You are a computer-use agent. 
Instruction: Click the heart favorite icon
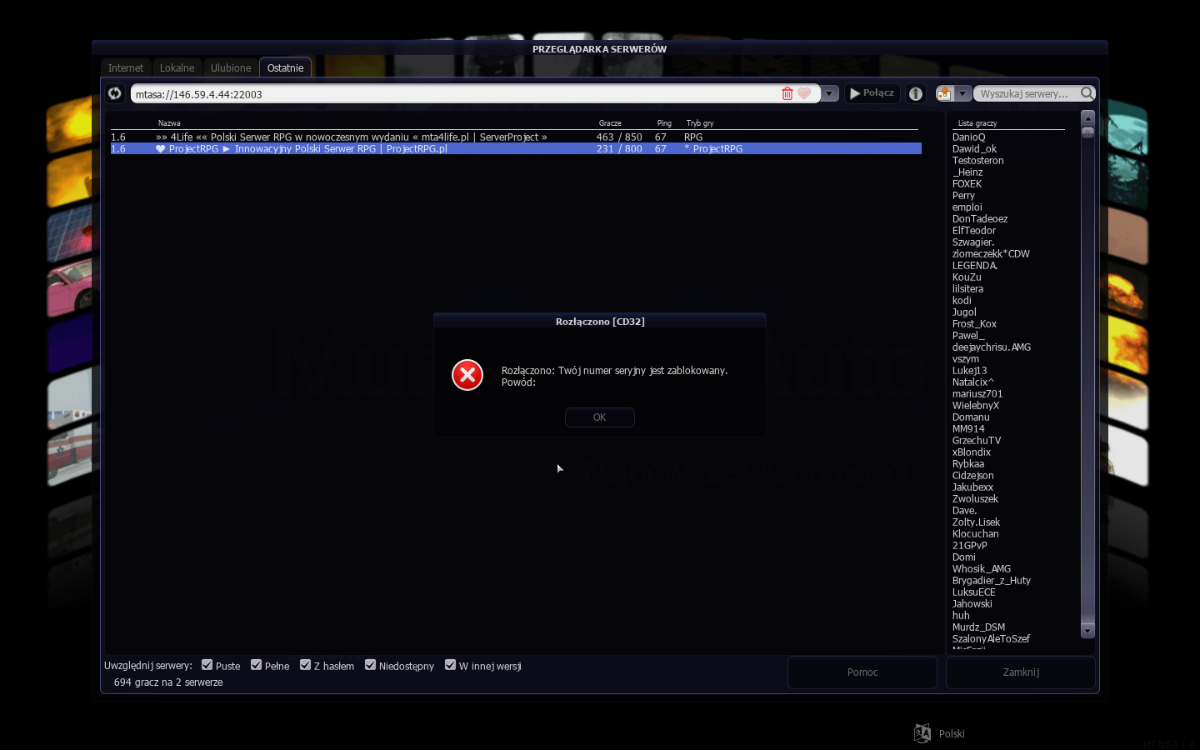[x=804, y=94]
